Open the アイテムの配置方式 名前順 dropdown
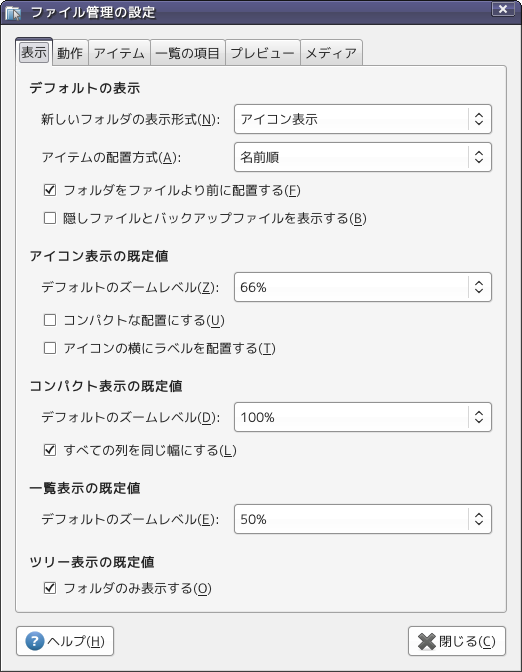This screenshot has width=522, height=672. [363, 157]
